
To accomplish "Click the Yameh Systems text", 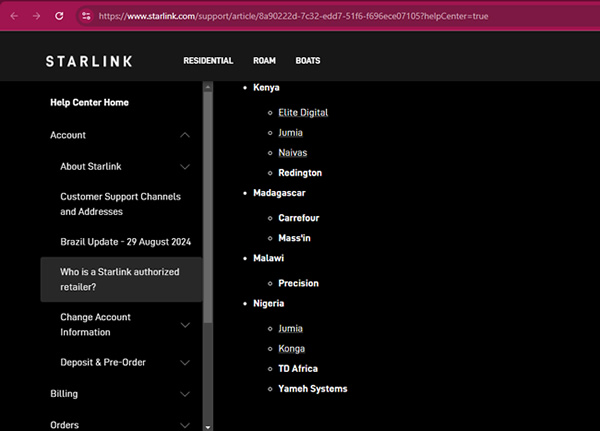I will tap(313, 389).
